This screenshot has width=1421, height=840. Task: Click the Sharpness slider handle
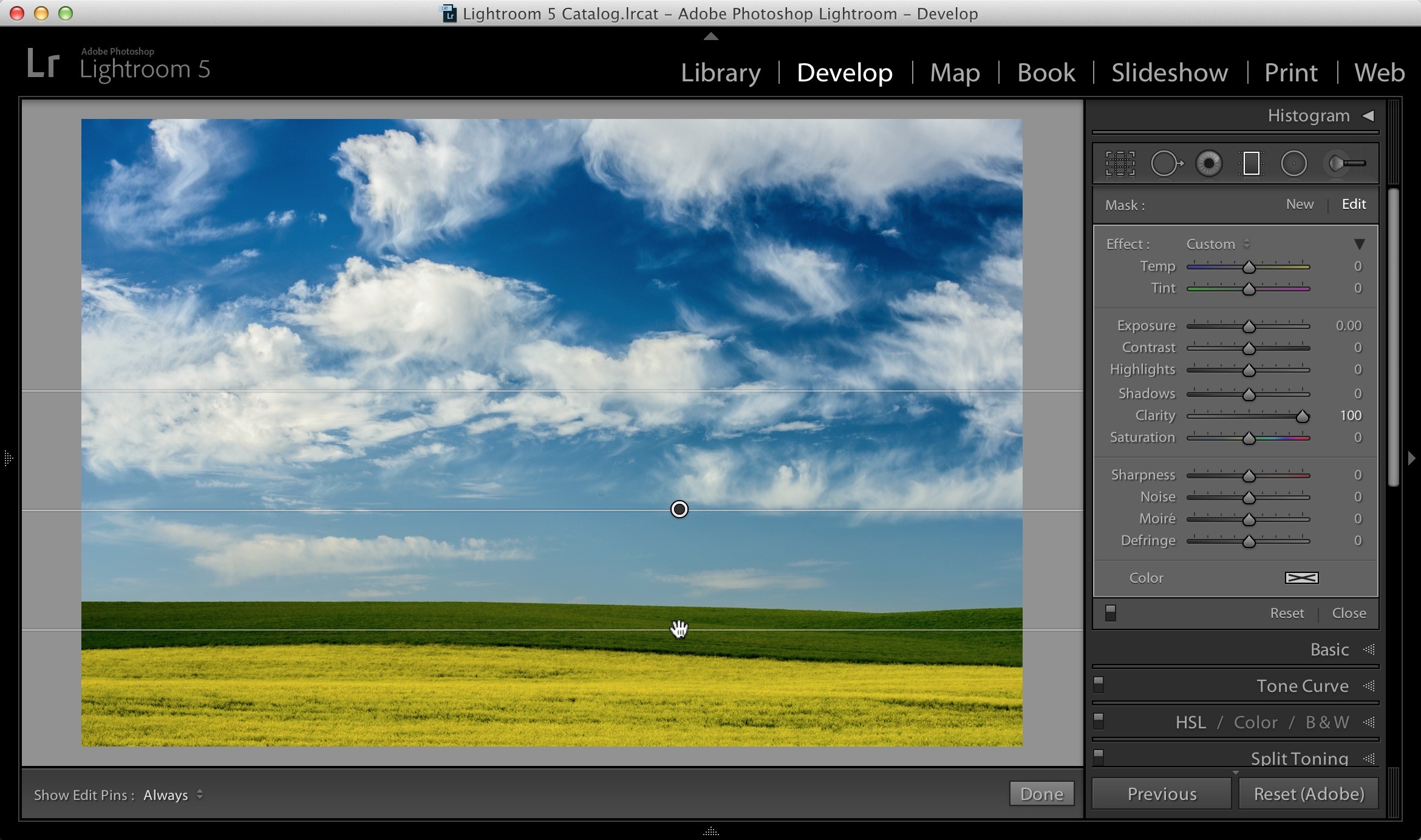pyautogui.click(x=1249, y=476)
